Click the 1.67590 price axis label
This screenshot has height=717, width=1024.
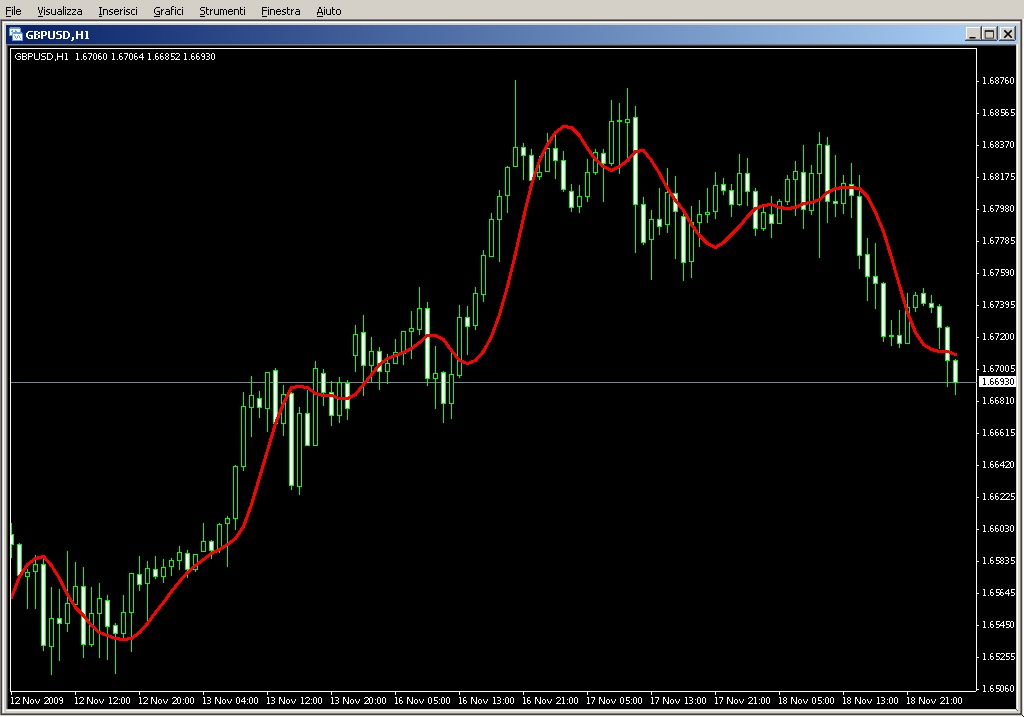coord(999,272)
